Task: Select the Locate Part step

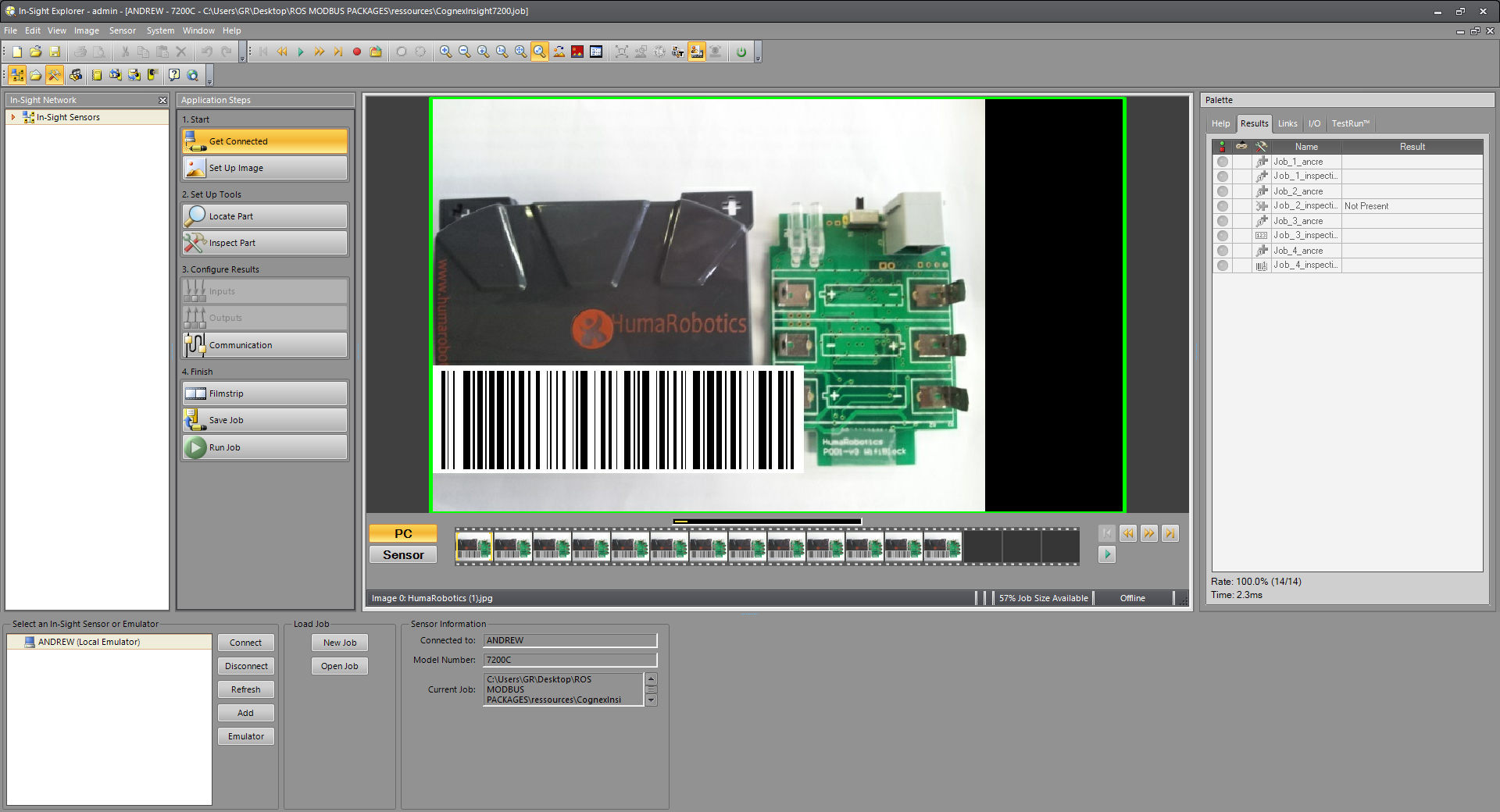Action: [265, 216]
